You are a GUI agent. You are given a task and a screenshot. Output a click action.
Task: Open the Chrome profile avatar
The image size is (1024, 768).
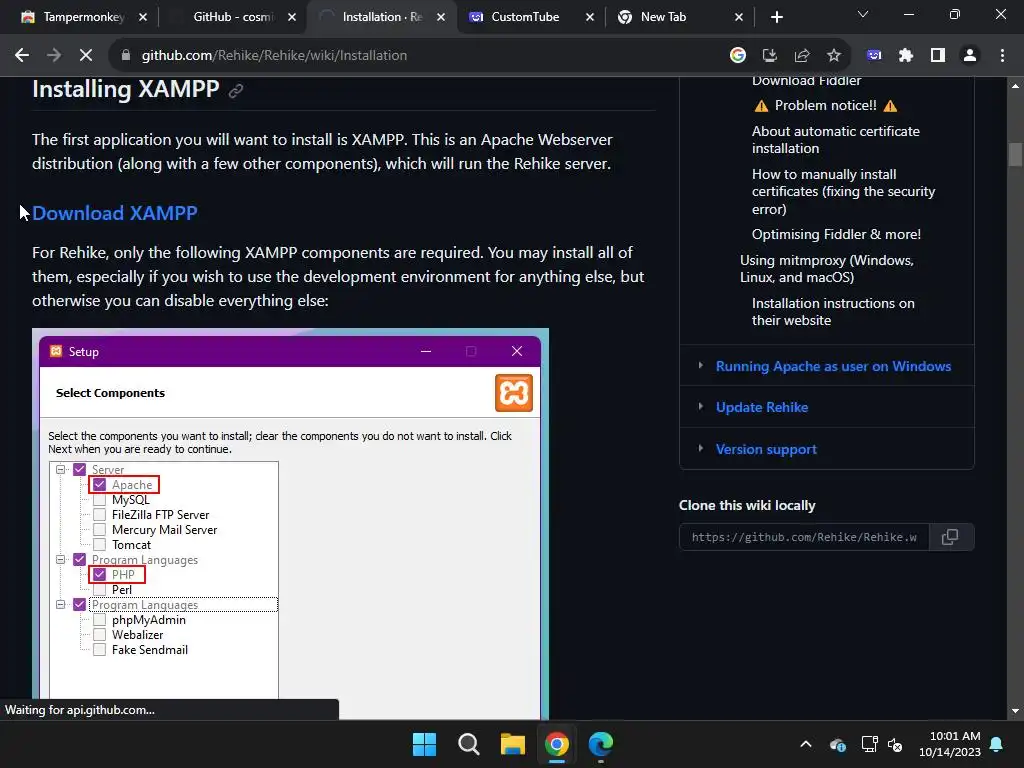tap(970, 56)
